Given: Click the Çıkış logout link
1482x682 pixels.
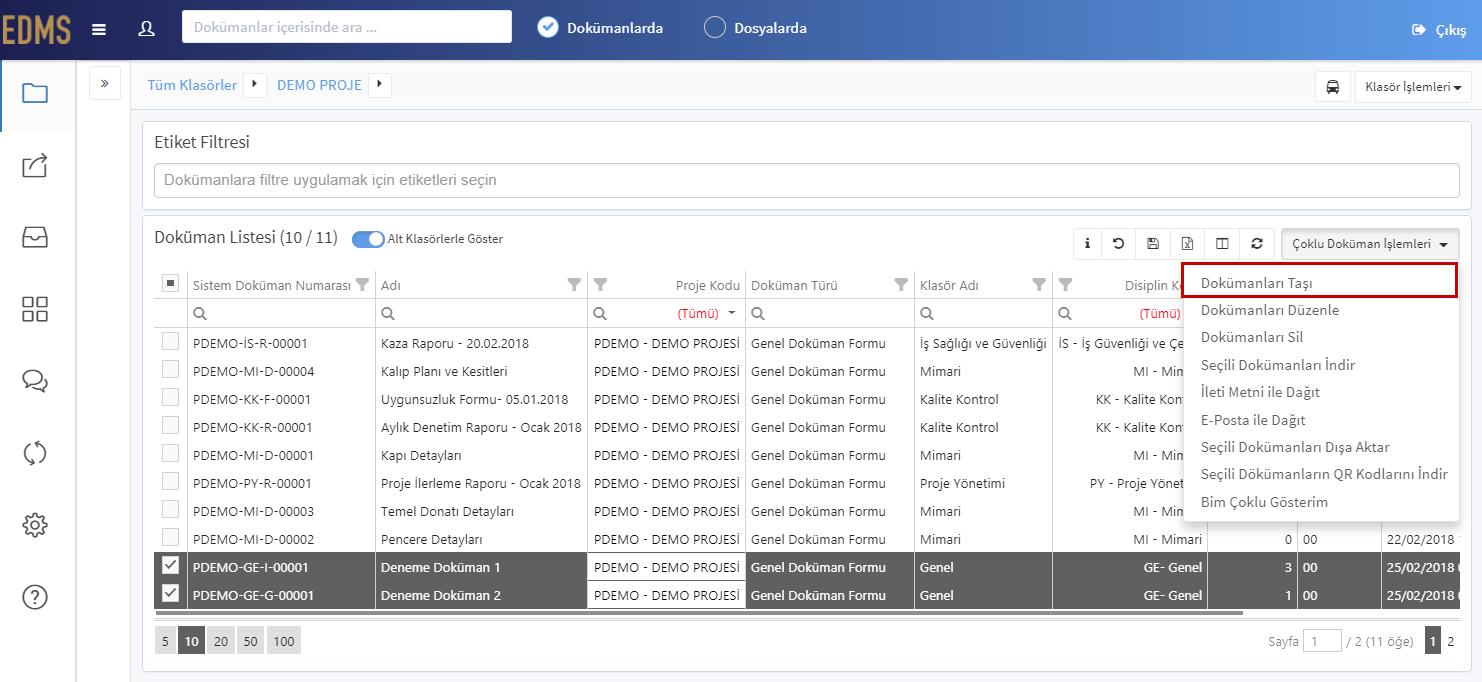Looking at the screenshot, I should 1439,30.
